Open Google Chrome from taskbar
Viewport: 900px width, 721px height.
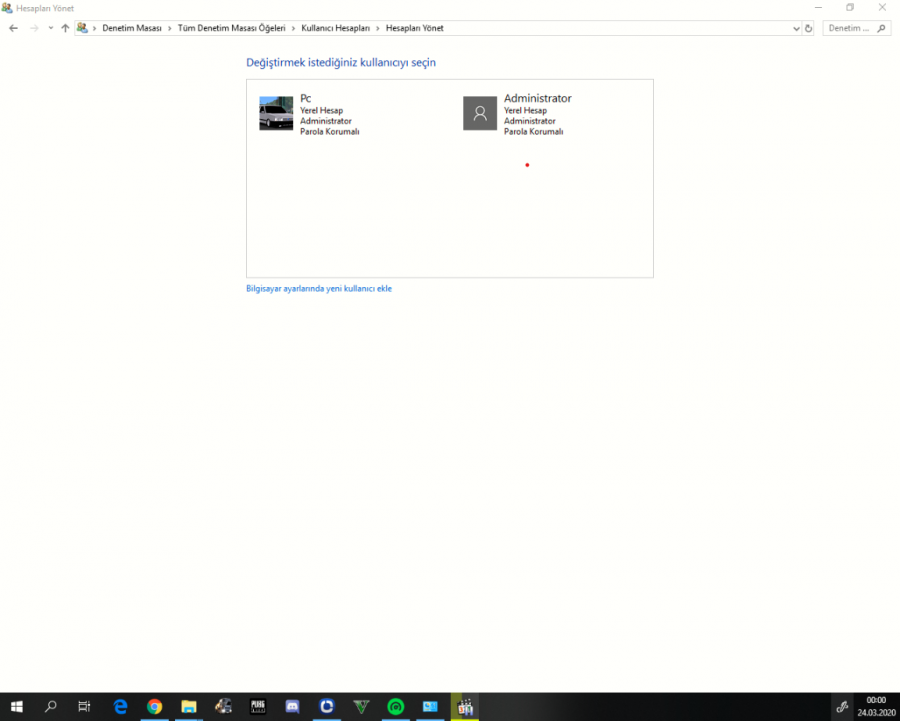tap(154, 707)
